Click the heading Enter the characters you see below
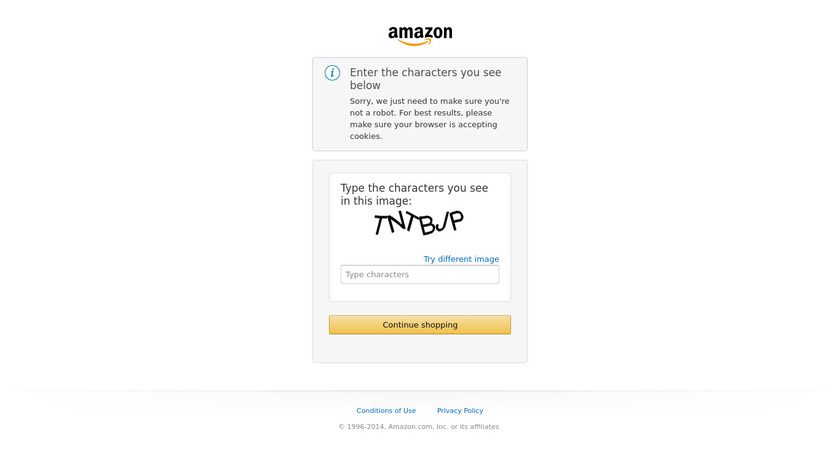 pos(425,79)
